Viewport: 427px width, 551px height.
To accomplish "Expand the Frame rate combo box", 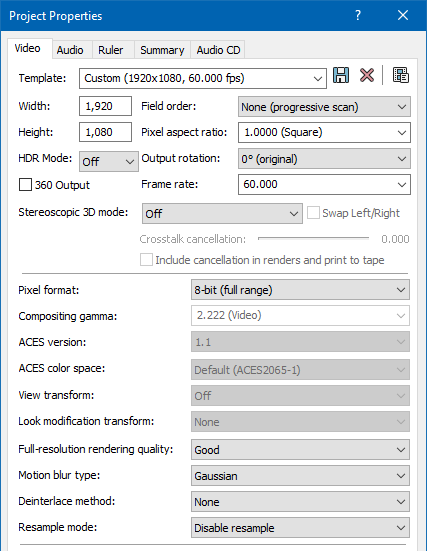I will 324,184.
